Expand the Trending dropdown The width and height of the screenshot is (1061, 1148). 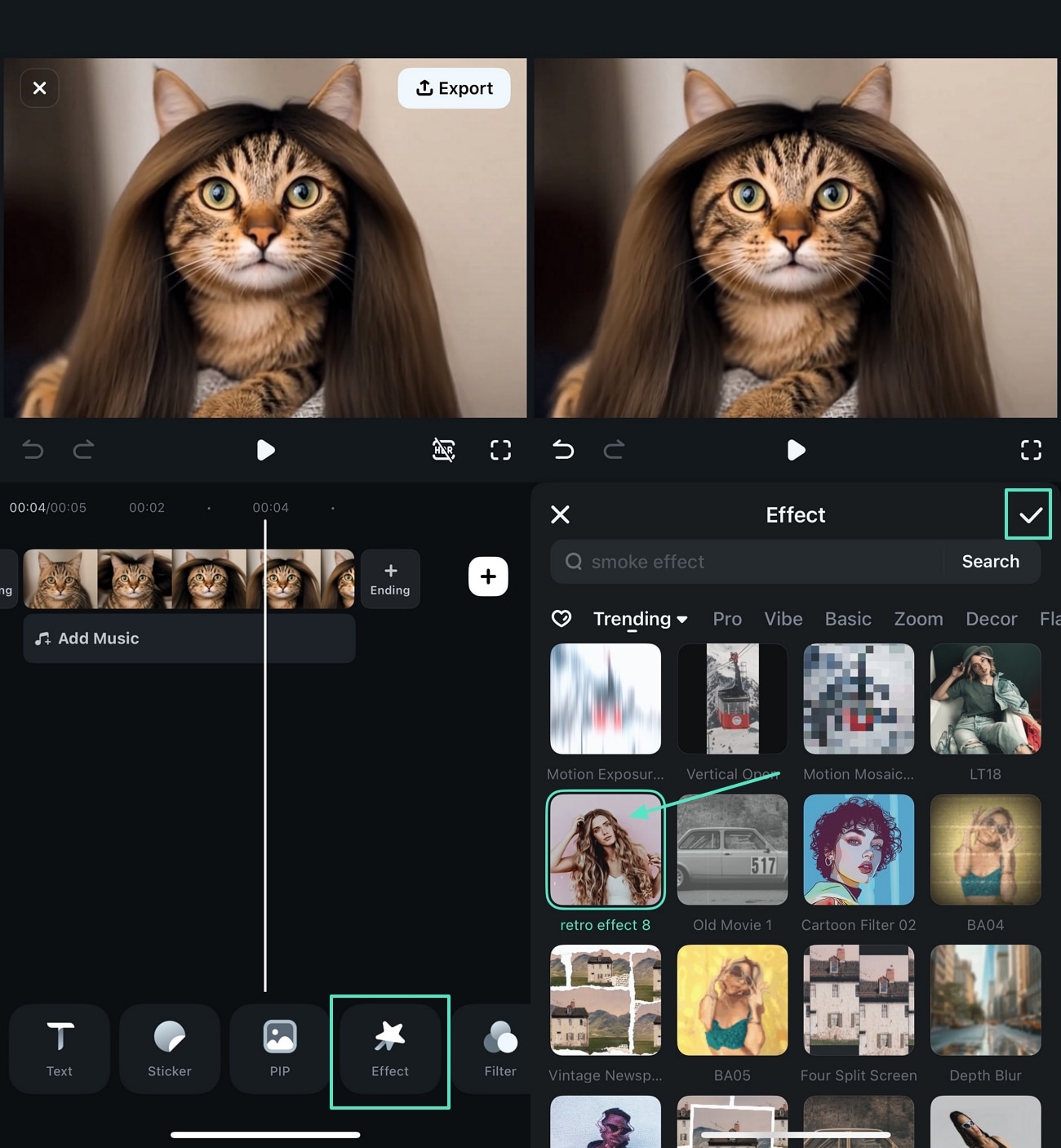640,619
